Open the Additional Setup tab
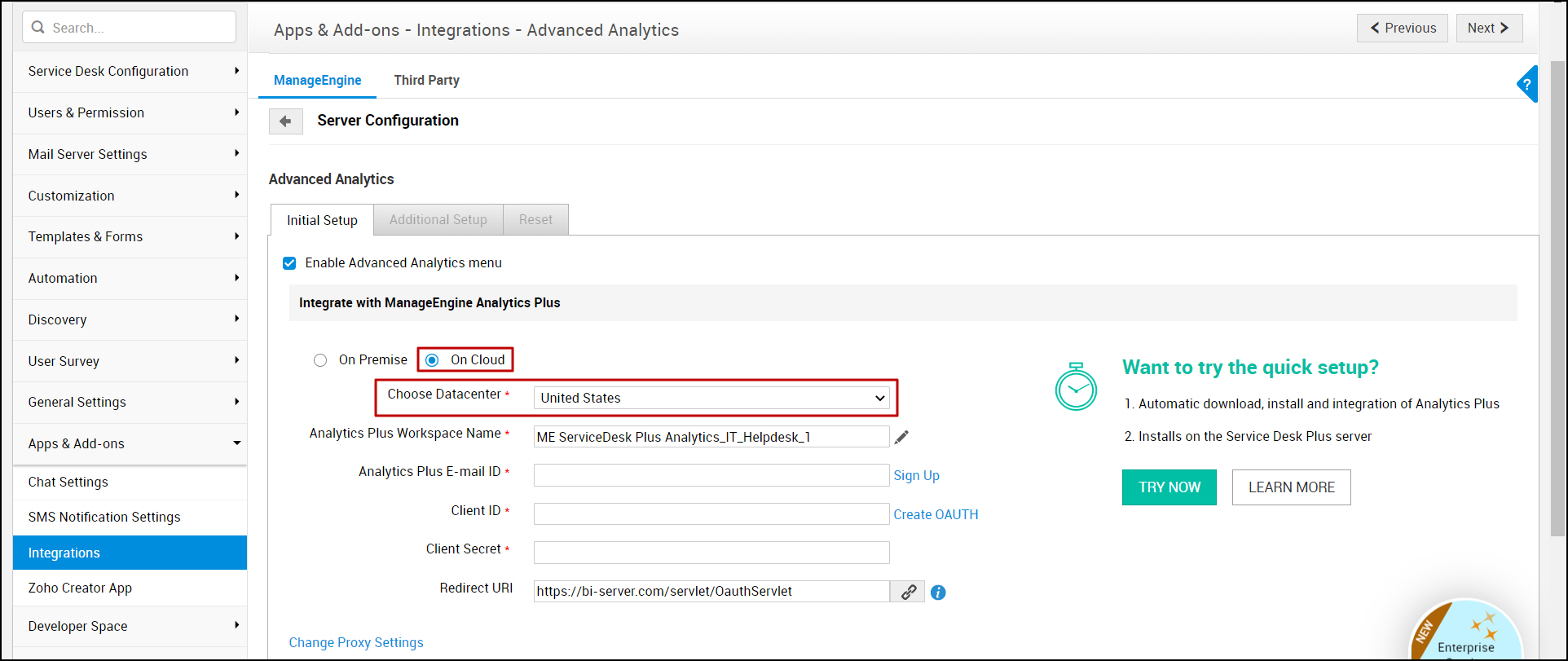Viewport: 1568px width, 661px height. (438, 220)
